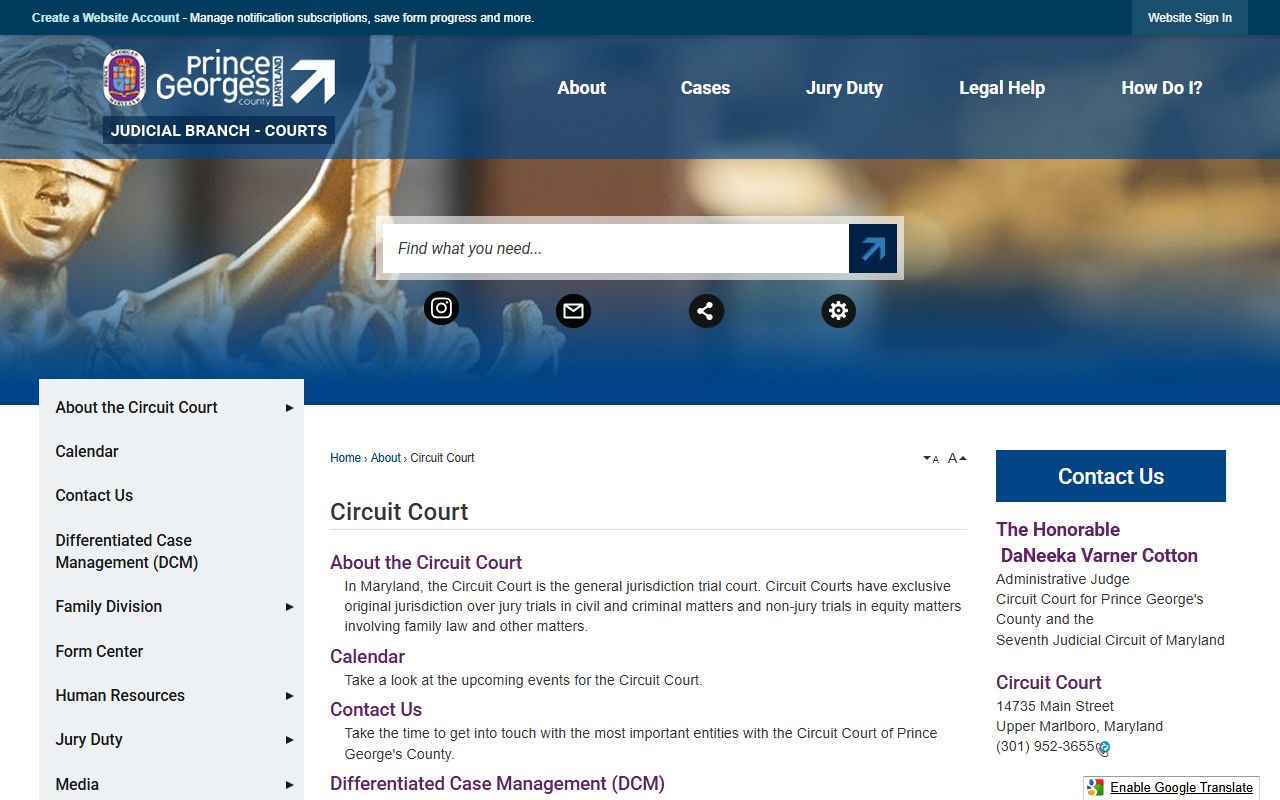Open the Legal Help top menu
This screenshot has width=1280, height=800.
point(1002,88)
